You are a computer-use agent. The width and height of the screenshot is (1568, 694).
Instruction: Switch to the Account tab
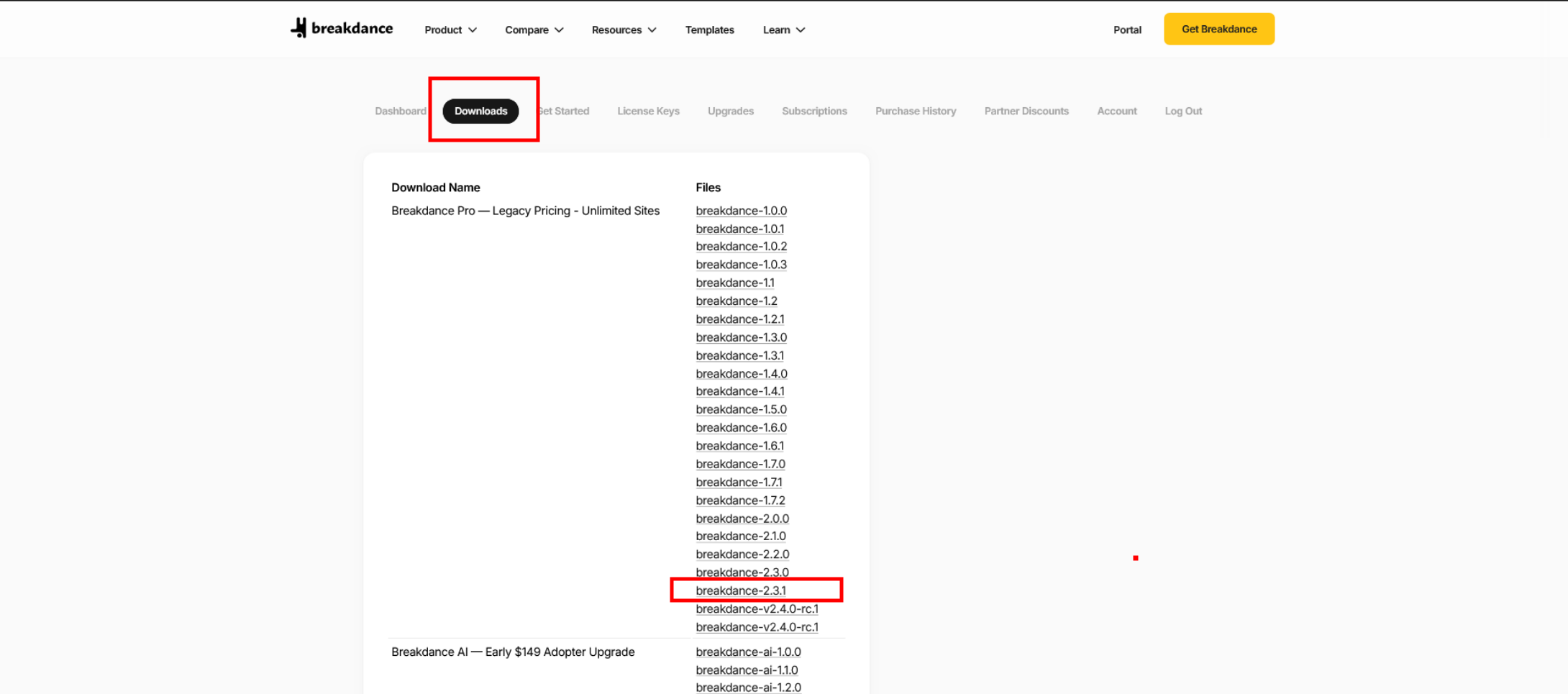coord(1116,111)
